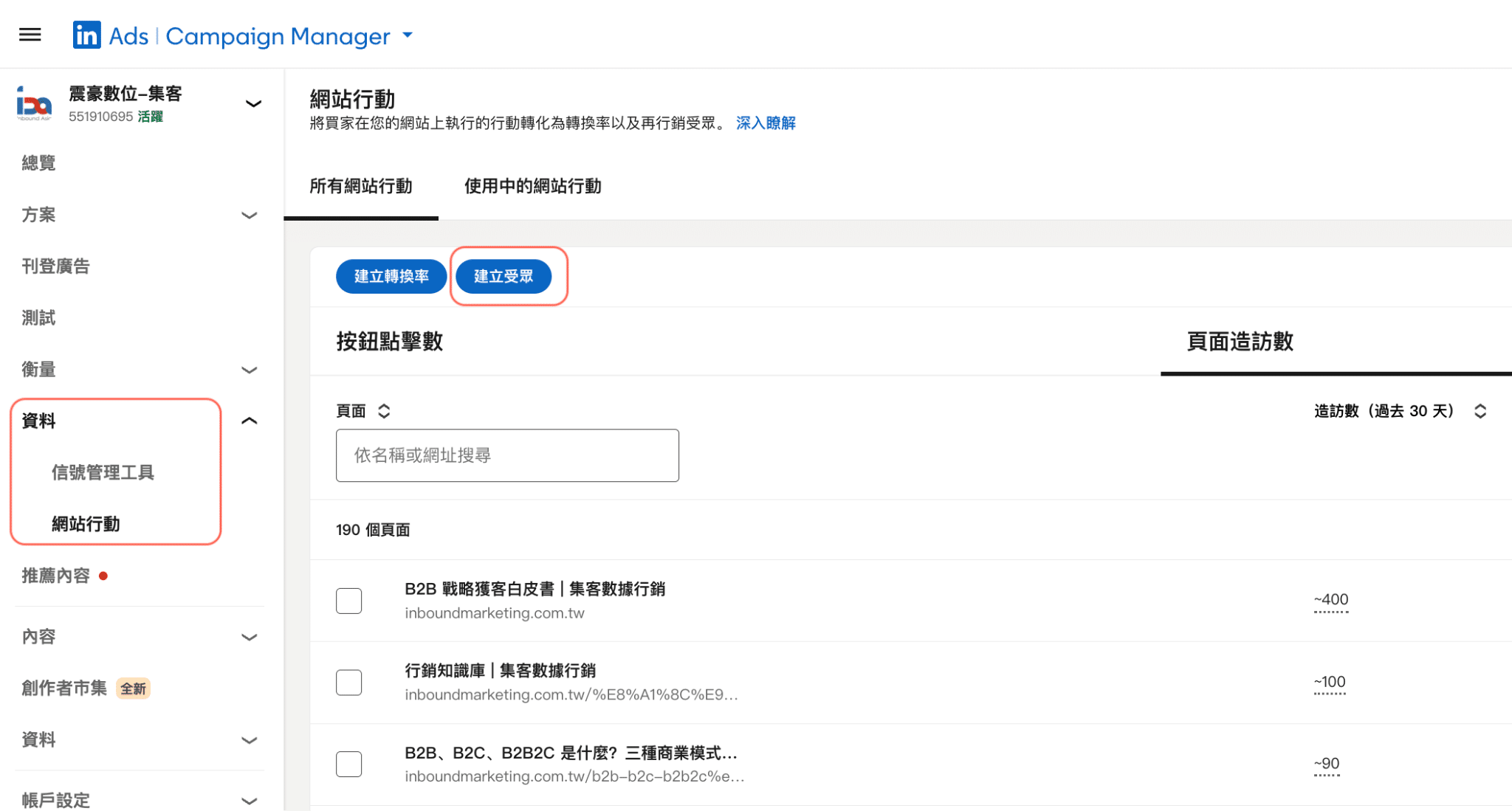This screenshot has width=1512, height=811.
Task: Expand the 內容 sidebar section
Action: [x=249, y=637]
